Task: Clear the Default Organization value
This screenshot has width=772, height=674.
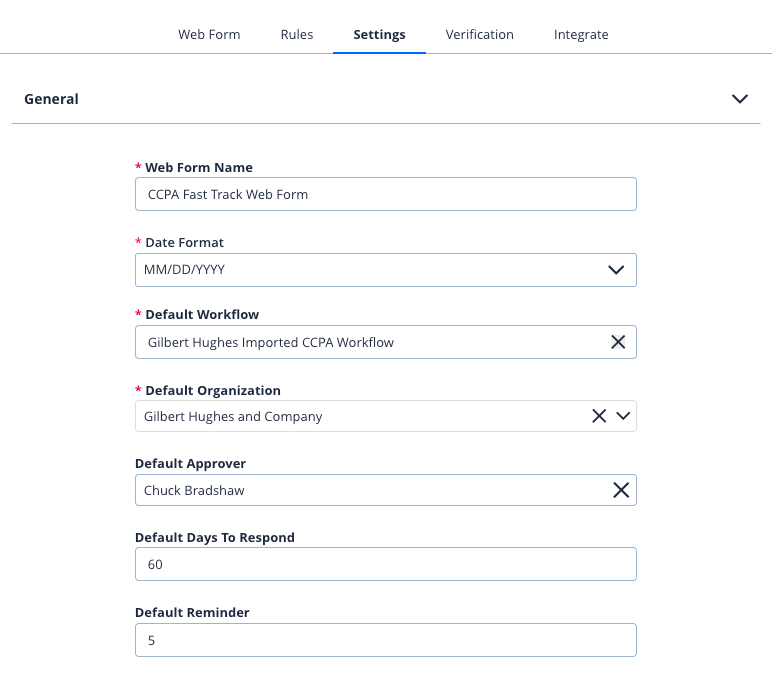Action: click(x=599, y=416)
